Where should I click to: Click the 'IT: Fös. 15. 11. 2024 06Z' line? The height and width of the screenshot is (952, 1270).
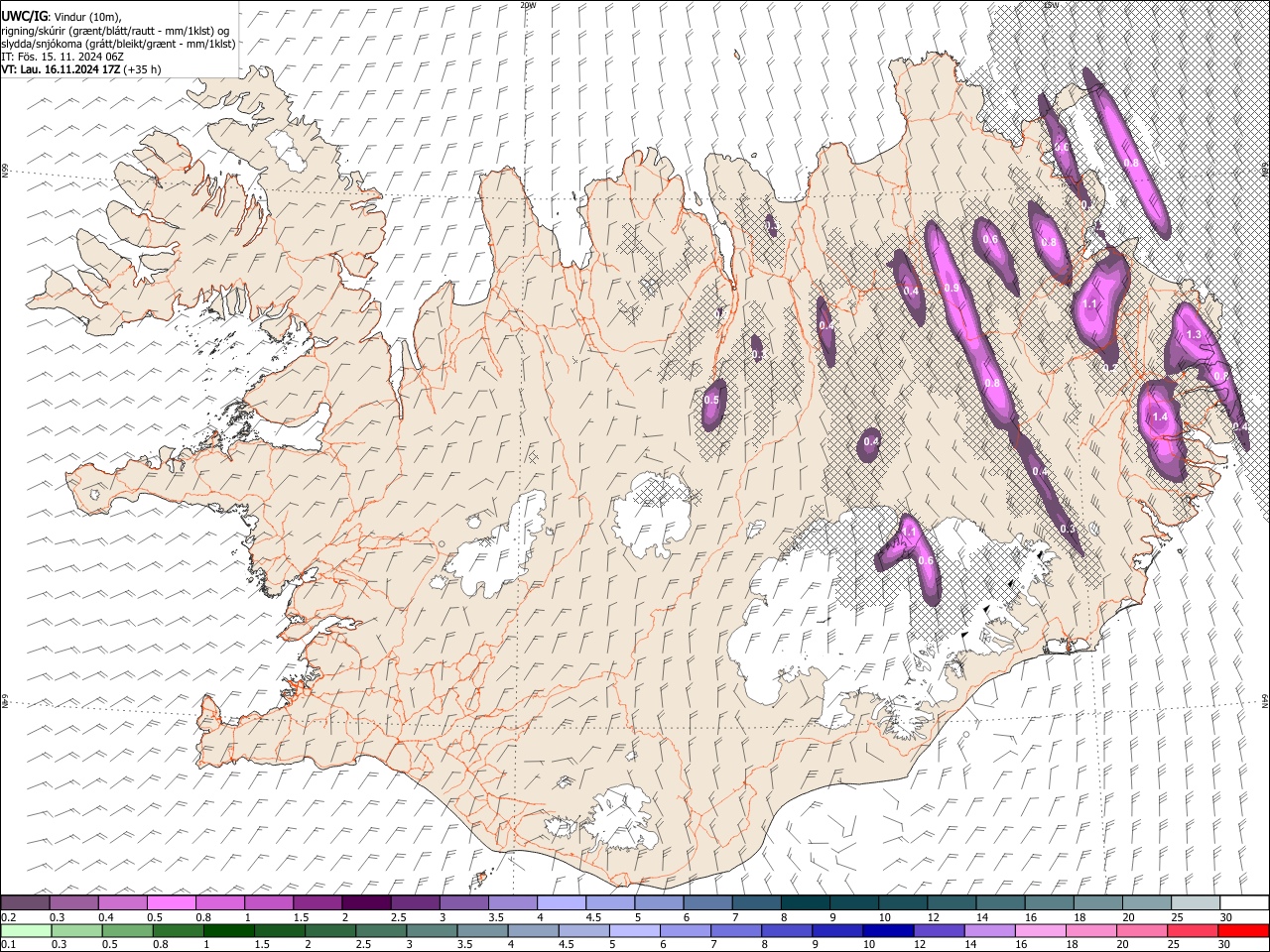coord(63,57)
